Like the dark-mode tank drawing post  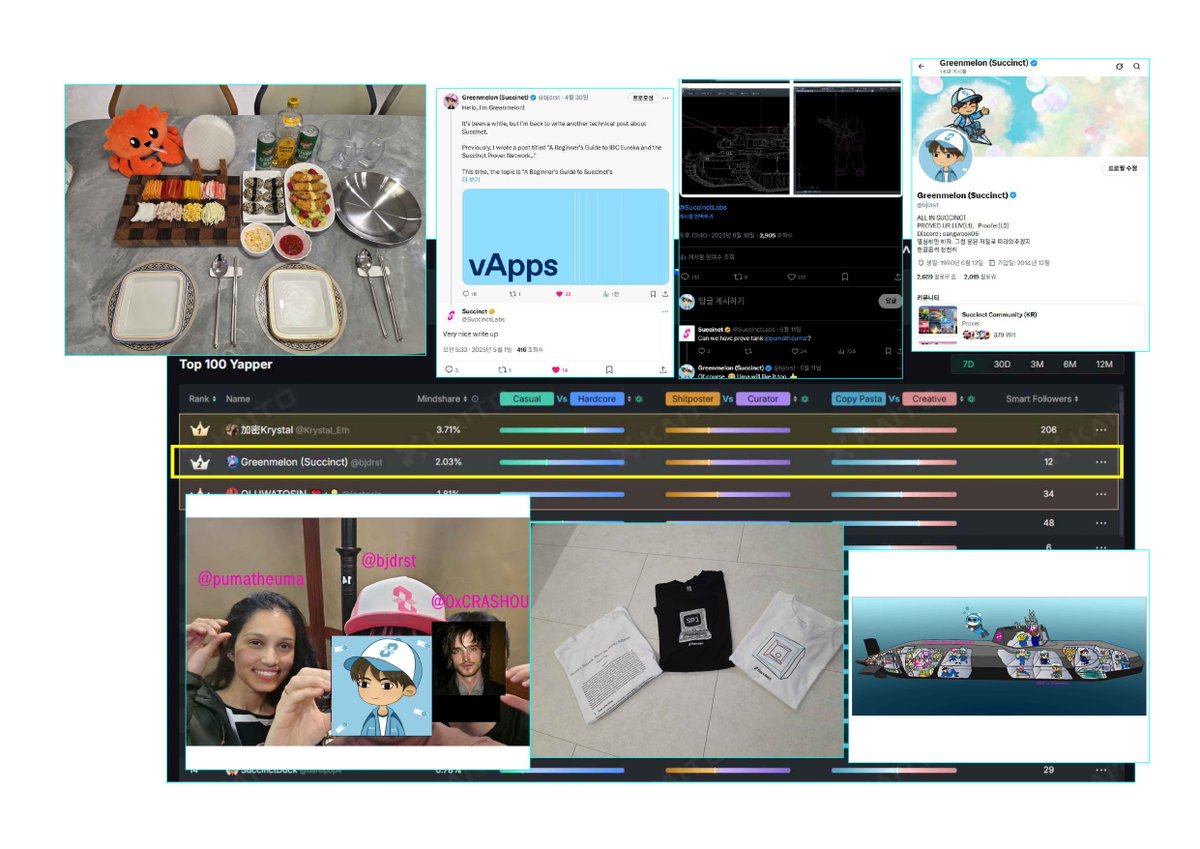click(x=791, y=277)
